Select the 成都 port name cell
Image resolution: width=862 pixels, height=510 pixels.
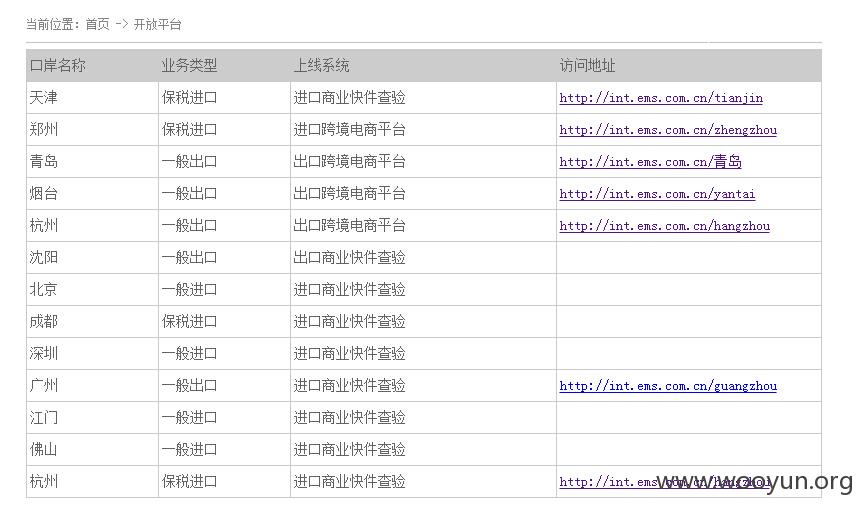pos(92,321)
